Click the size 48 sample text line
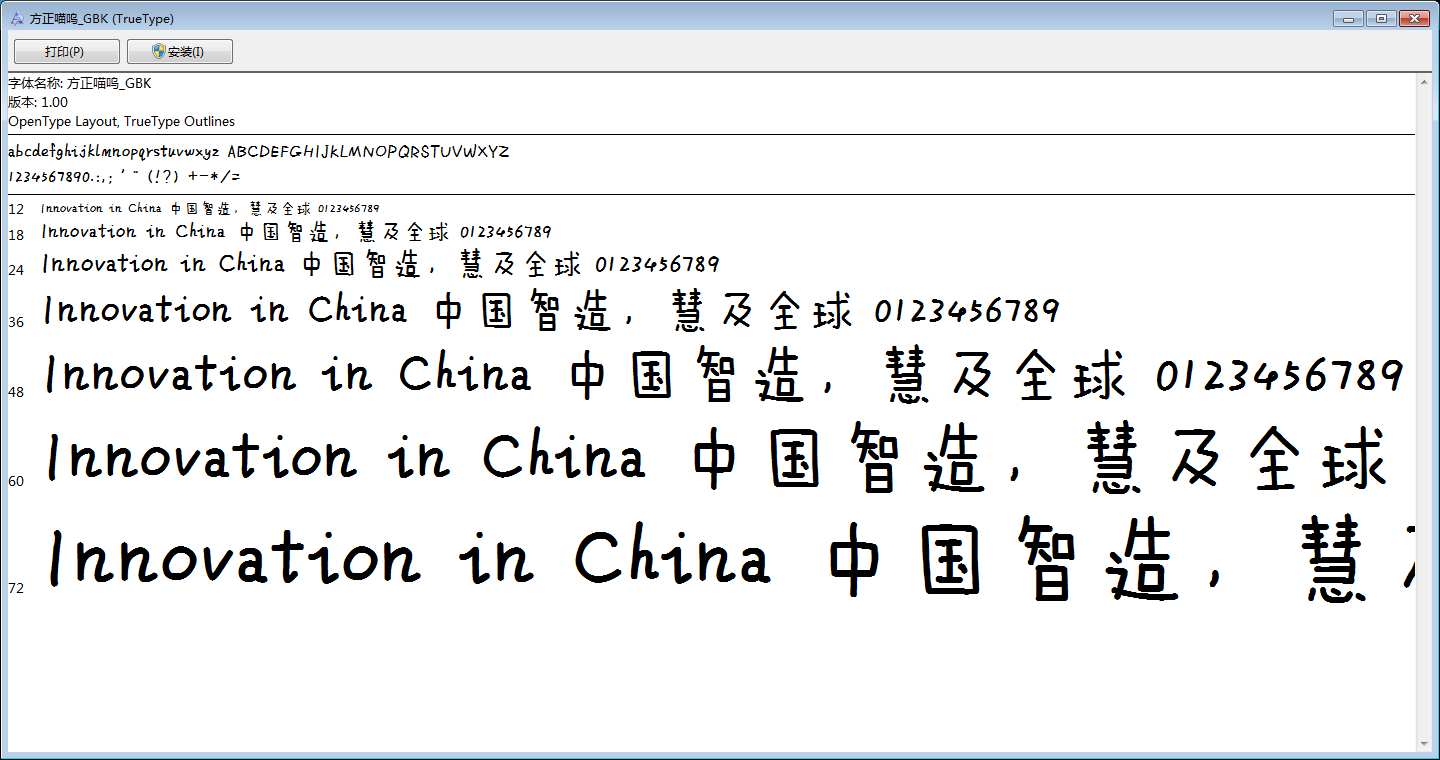Image resolution: width=1440 pixels, height=760 pixels. click(x=725, y=375)
